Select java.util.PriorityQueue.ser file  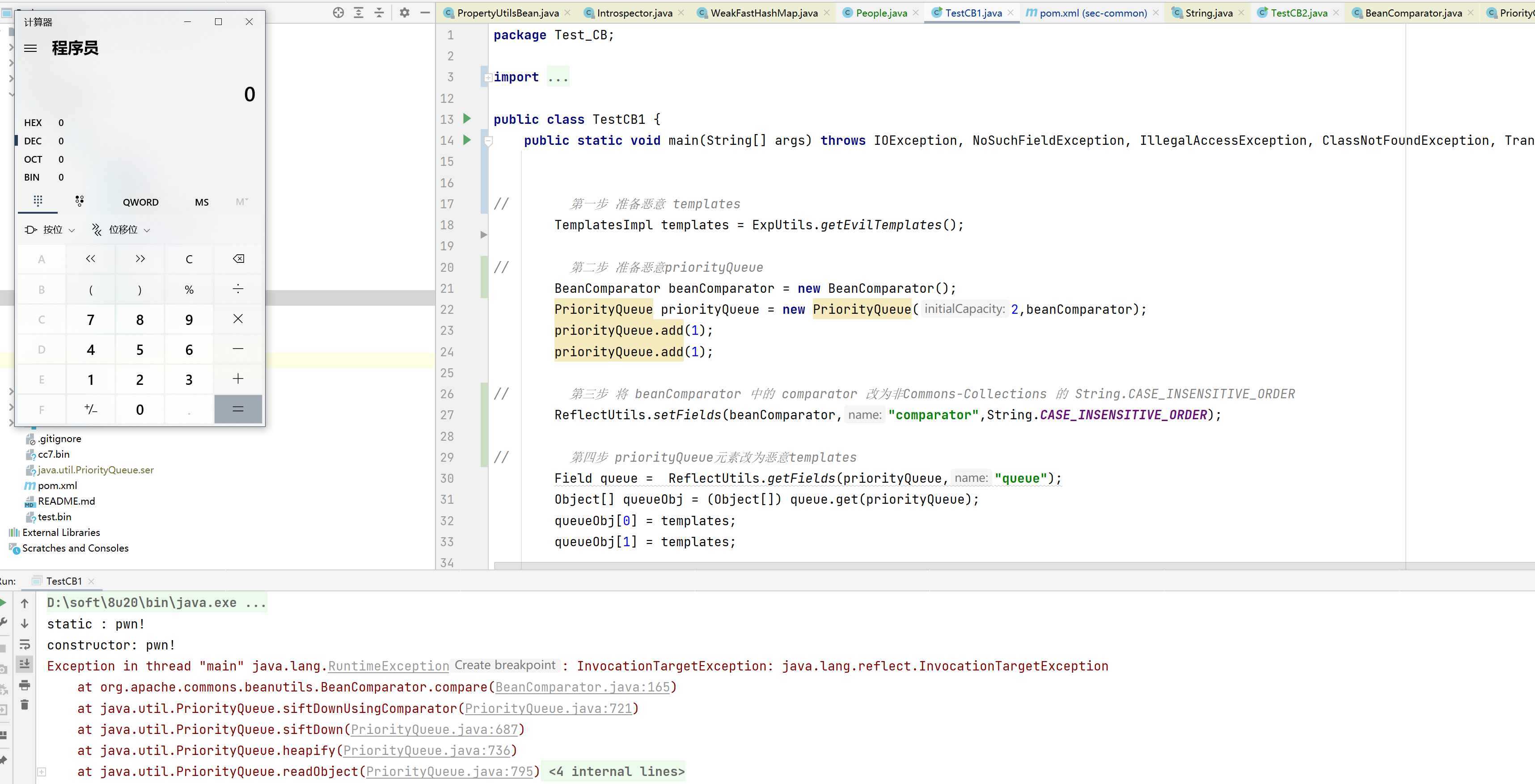tap(95, 470)
